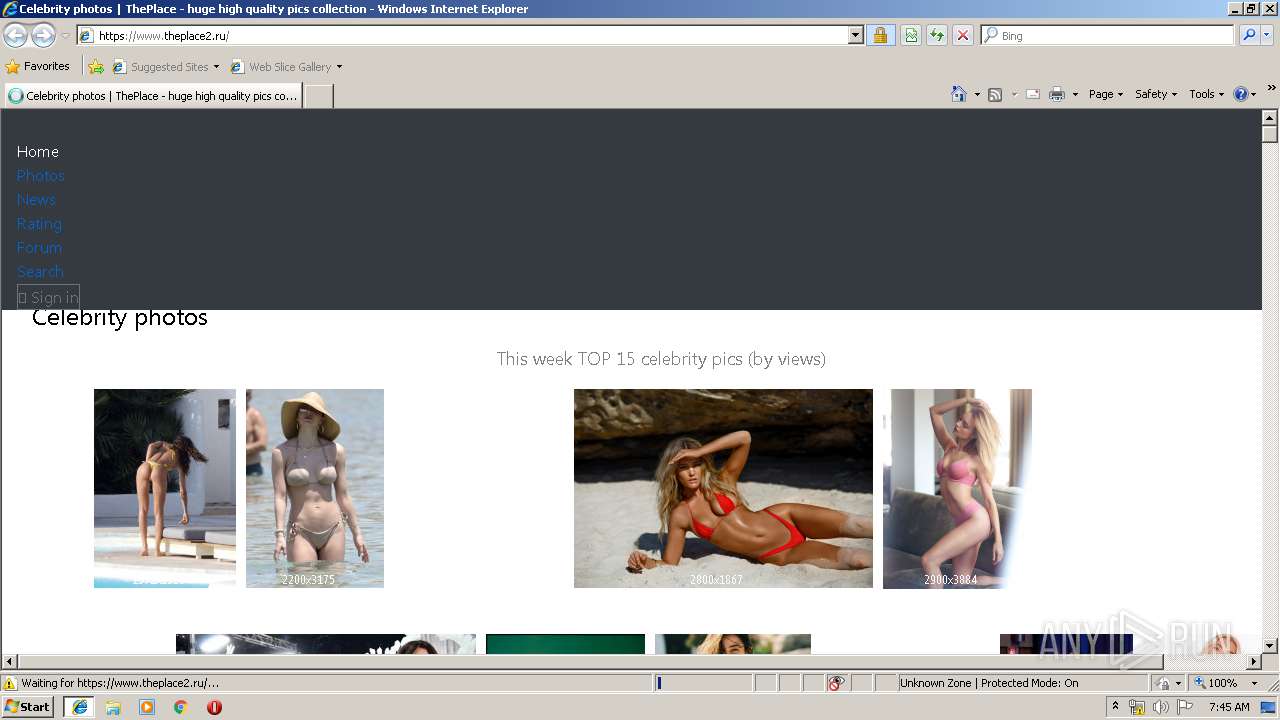1280x720 pixels.
Task: Open the search provider dropdown arrow
Action: [1267, 35]
